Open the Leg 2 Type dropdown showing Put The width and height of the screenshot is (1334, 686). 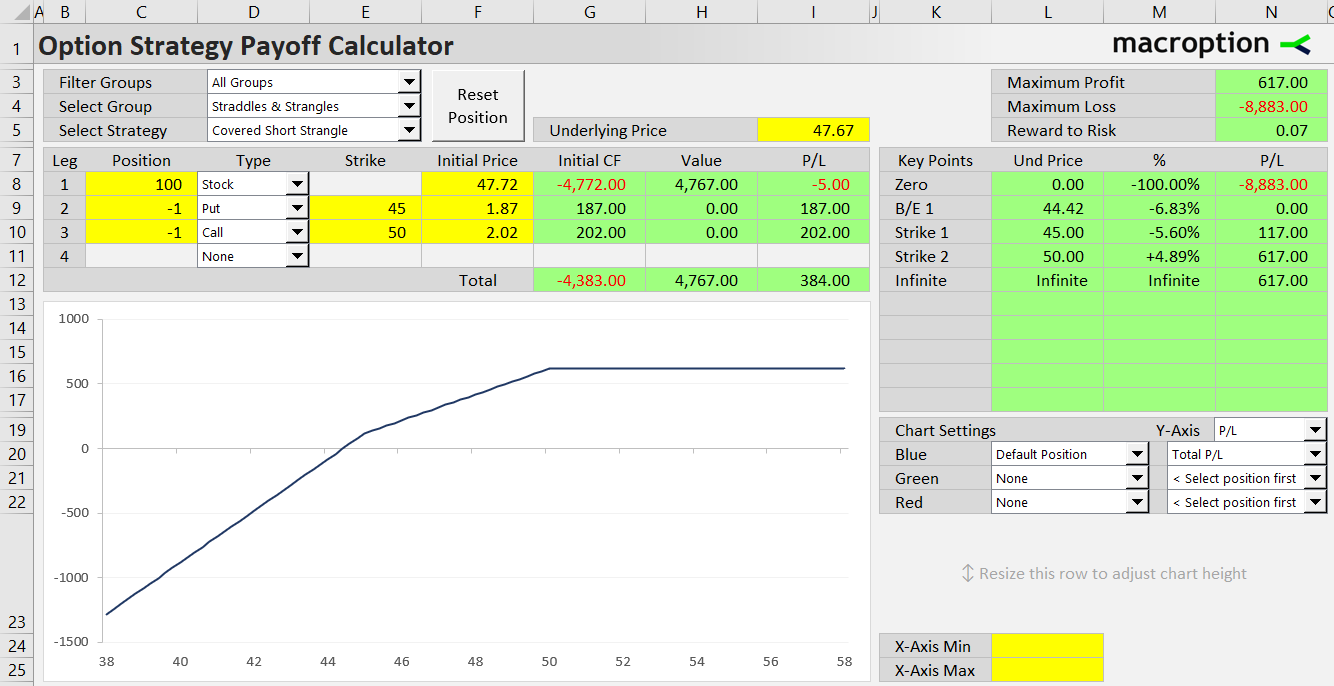(x=297, y=208)
